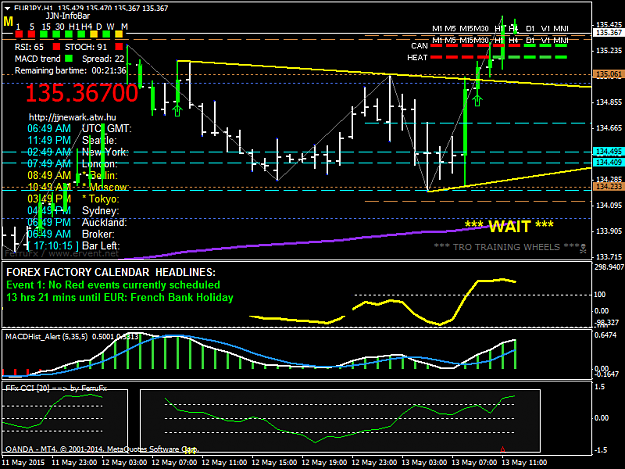The image size is (625, 469).
Task: Click the '11 May 2015' time axis label
Action: (x=23, y=463)
